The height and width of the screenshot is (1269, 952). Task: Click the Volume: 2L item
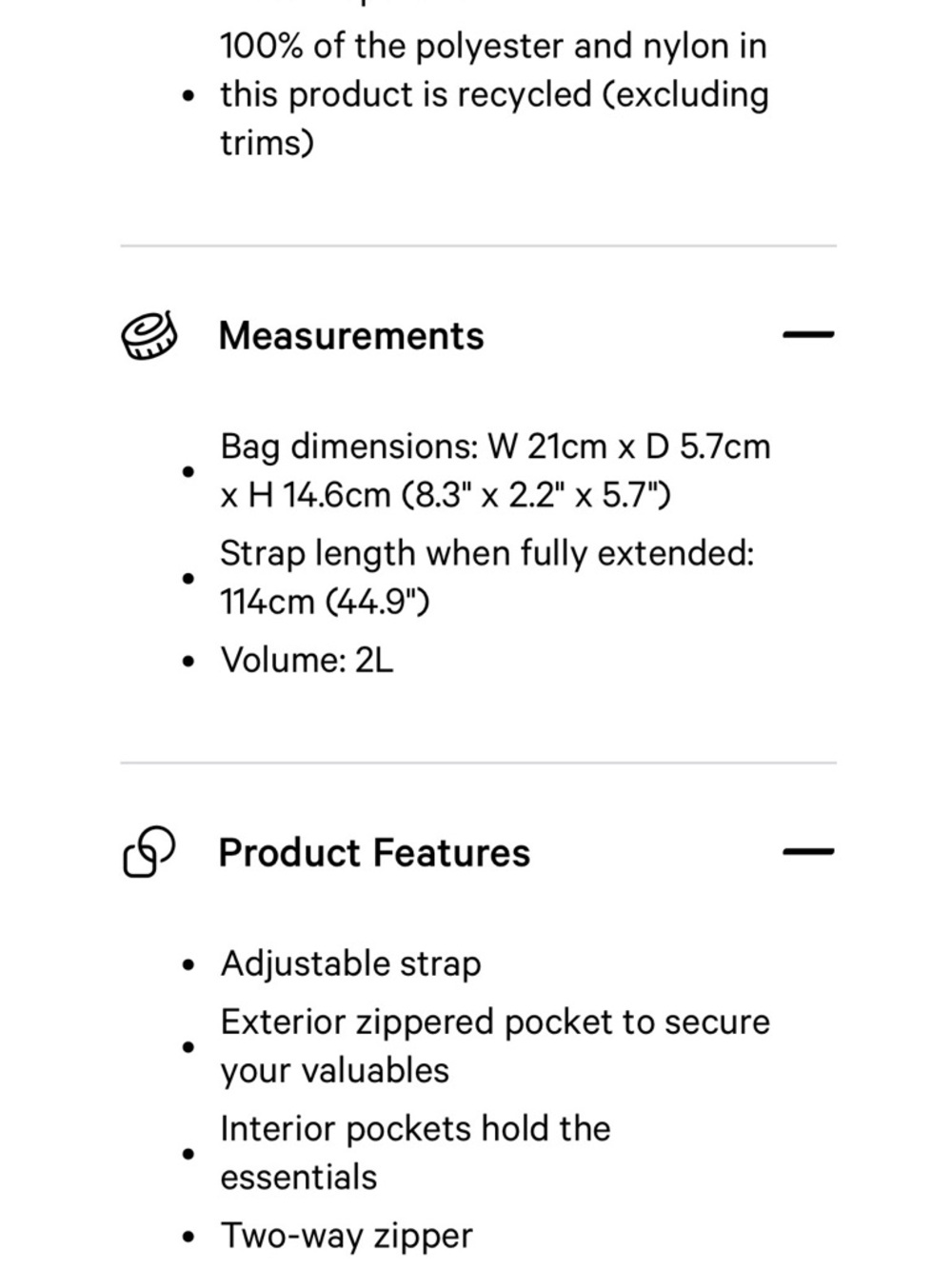(307, 660)
